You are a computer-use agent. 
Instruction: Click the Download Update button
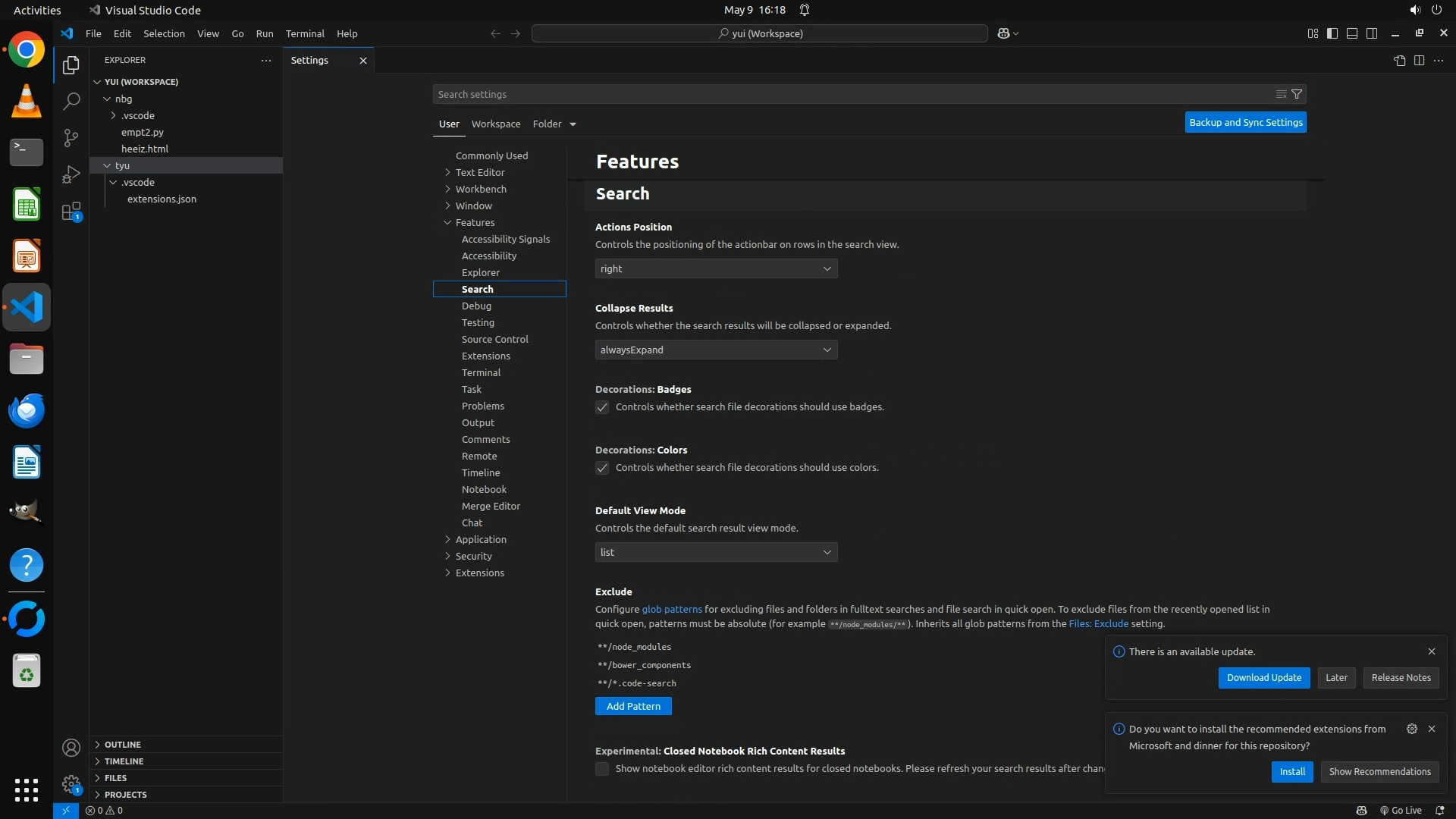click(1263, 677)
